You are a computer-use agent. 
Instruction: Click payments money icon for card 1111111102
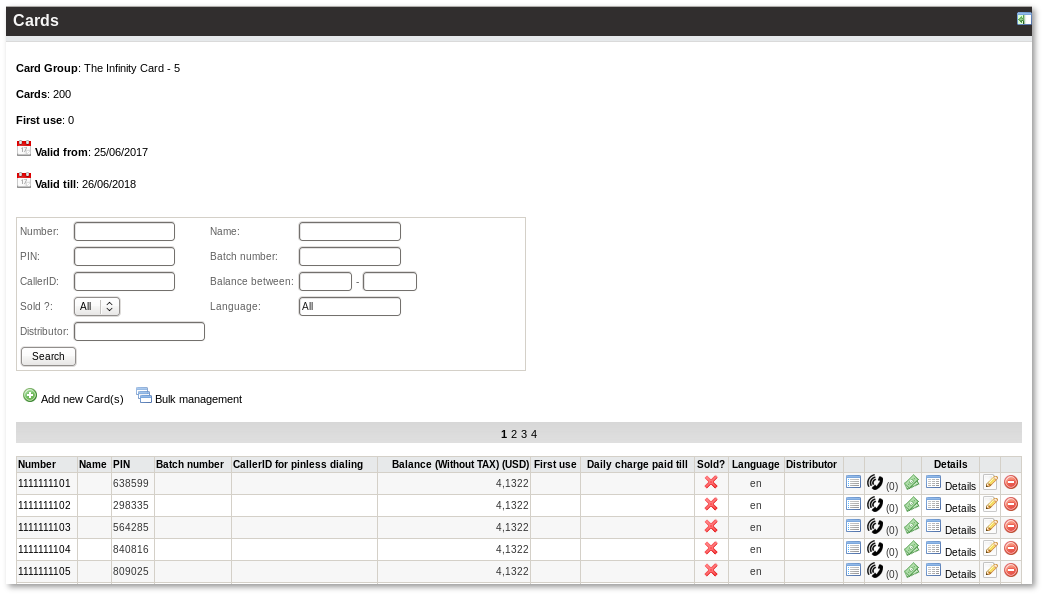(911, 504)
